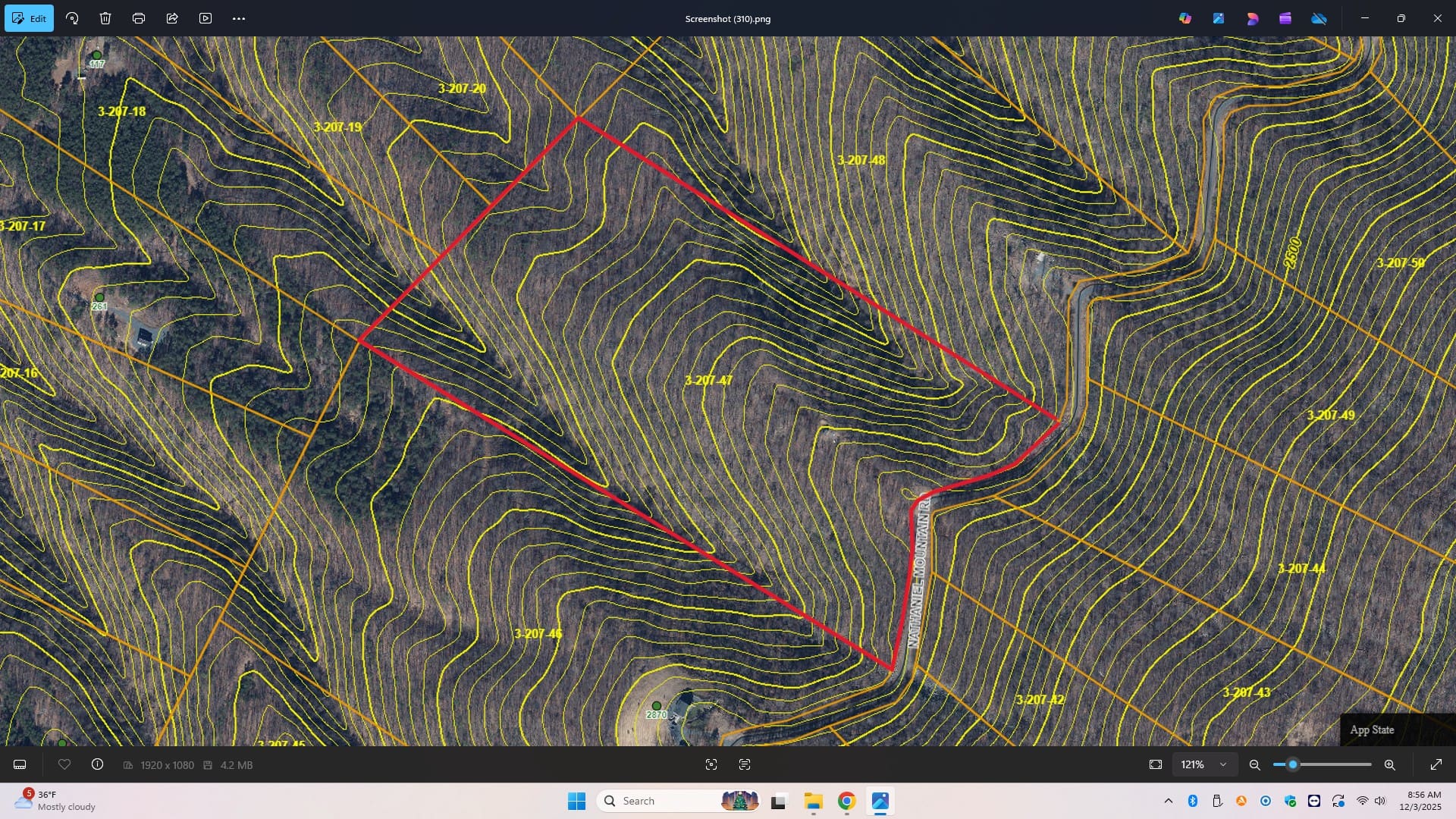Click the Edit button
This screenshot has width=1456, height=819.
(x=29, y=18)
